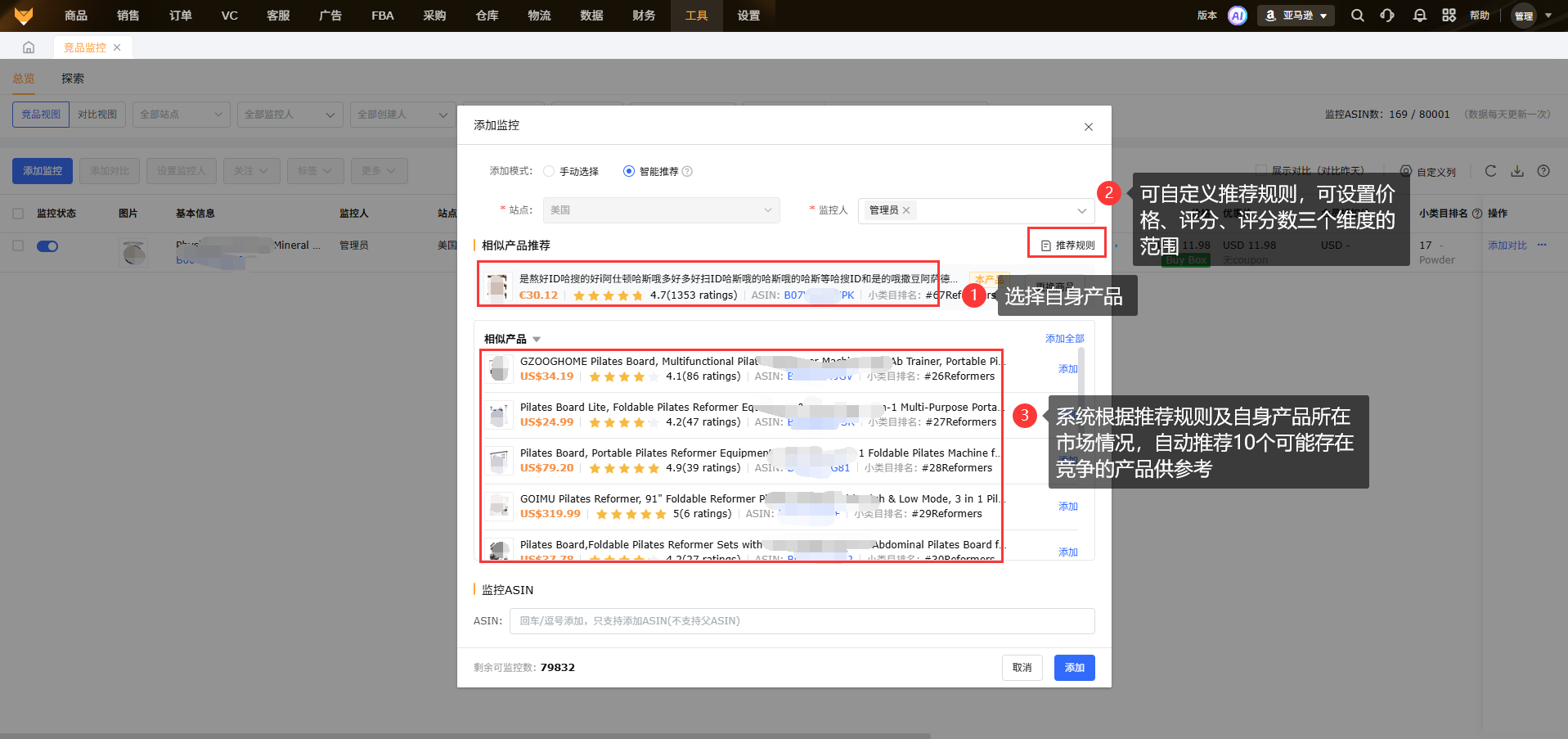The image size is (1568, 739).
Task: Open the 设置 menu
Action: pyautogui.click(x=748, y=16)
